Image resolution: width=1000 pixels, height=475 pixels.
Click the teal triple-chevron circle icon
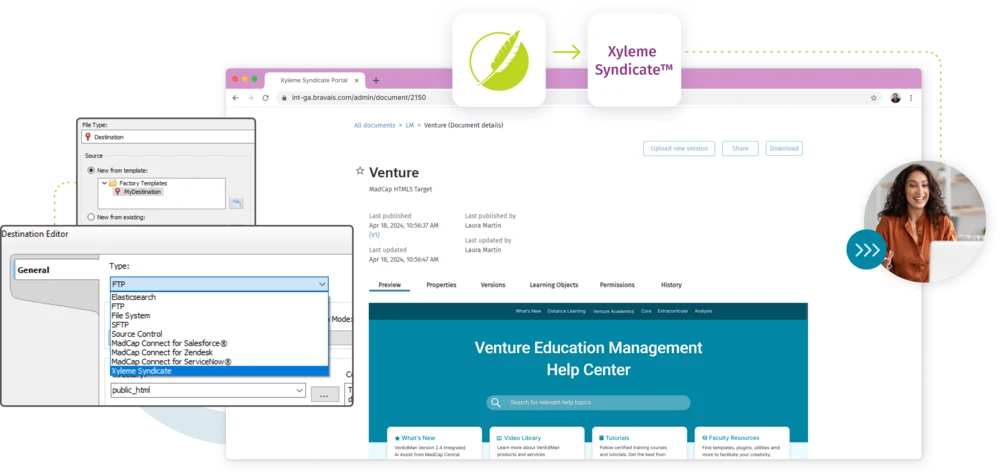[867, 249]
